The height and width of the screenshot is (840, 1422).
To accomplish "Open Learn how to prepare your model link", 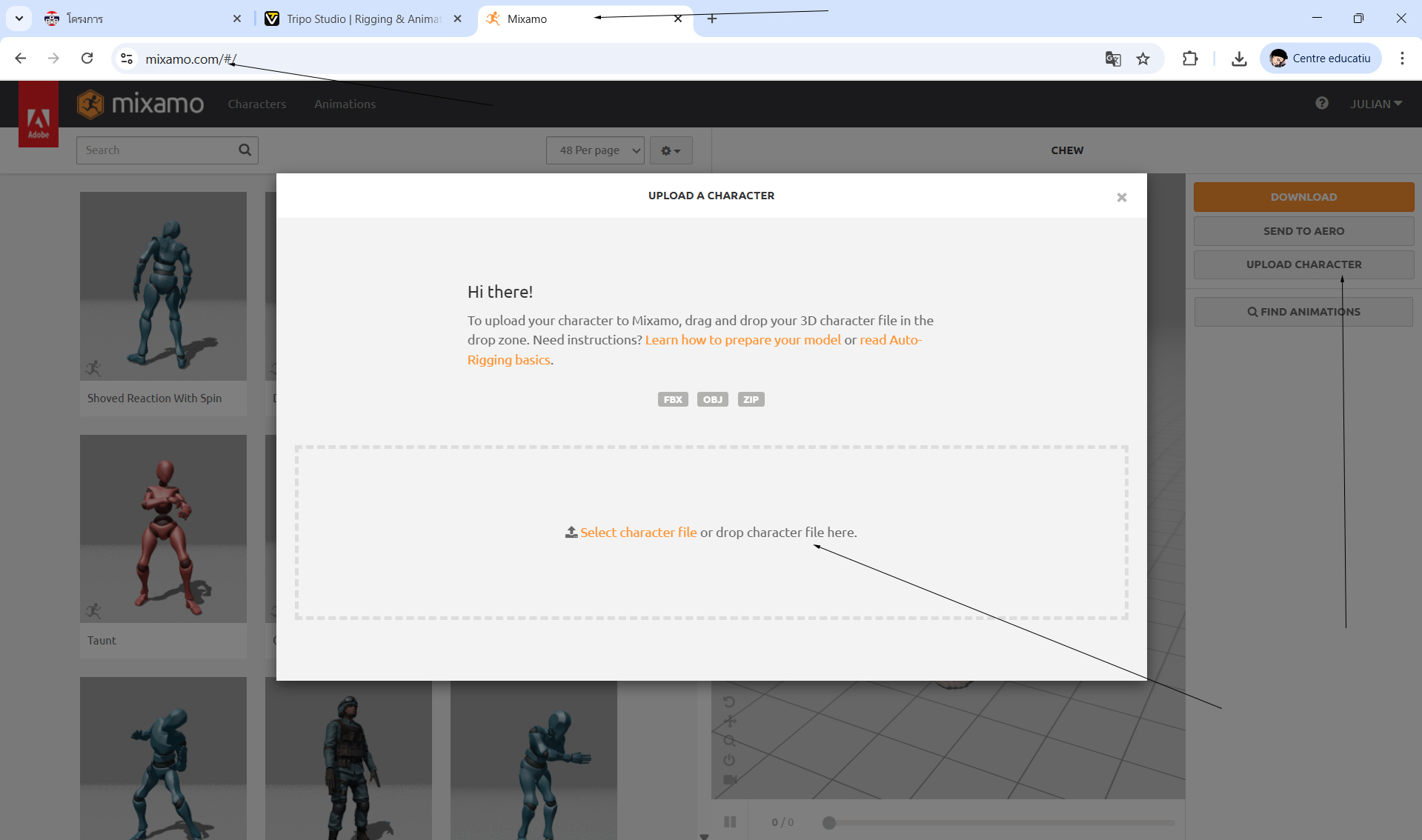I will (x=742, y=340).
